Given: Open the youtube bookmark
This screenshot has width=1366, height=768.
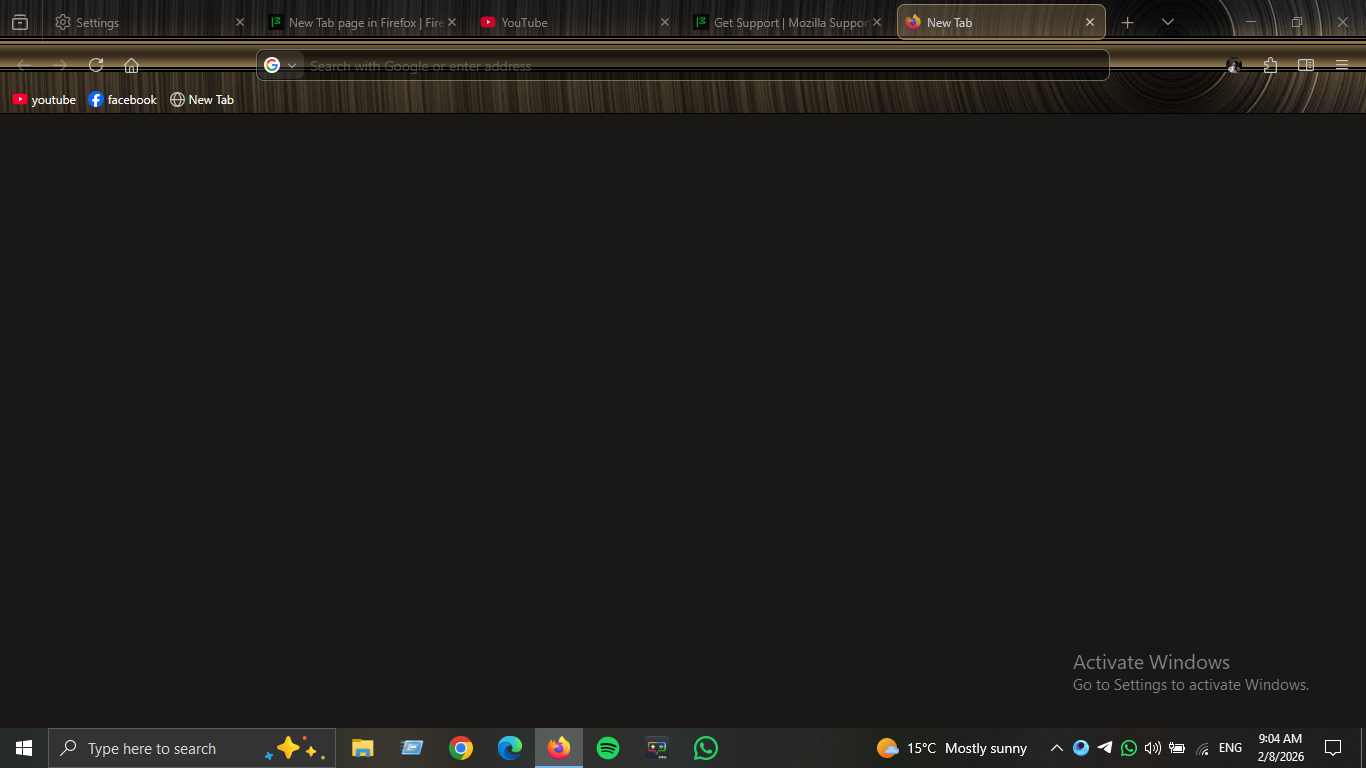Looking at the screenshot, I should click(x=44, y=100).
